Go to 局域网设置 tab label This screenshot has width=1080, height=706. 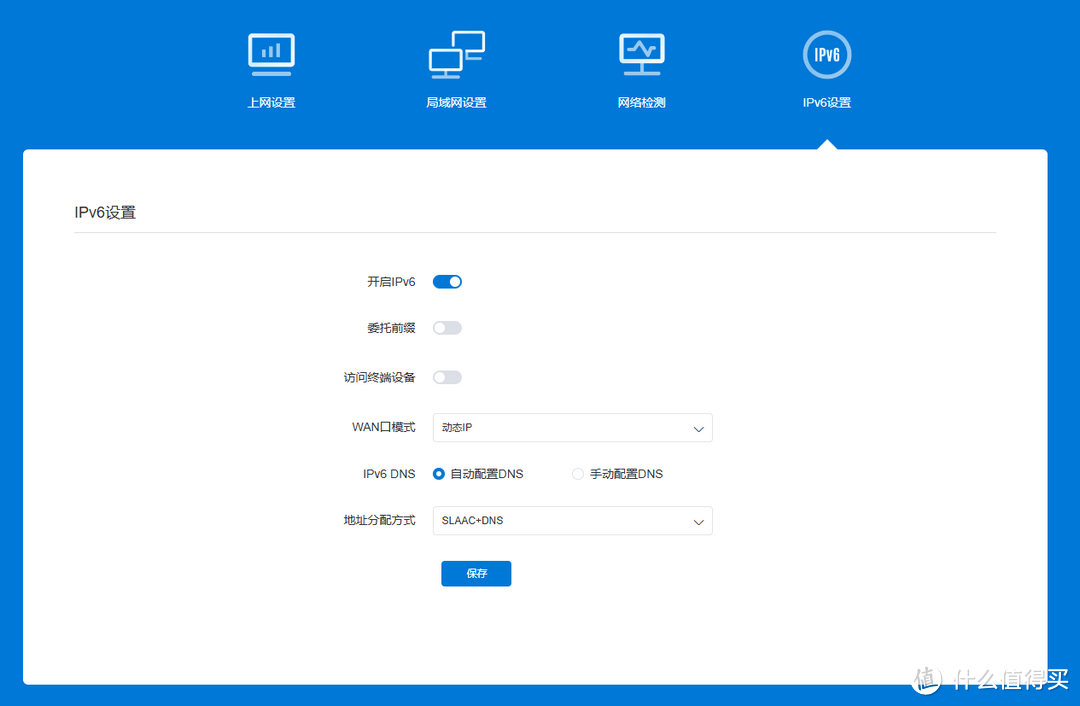456,103
